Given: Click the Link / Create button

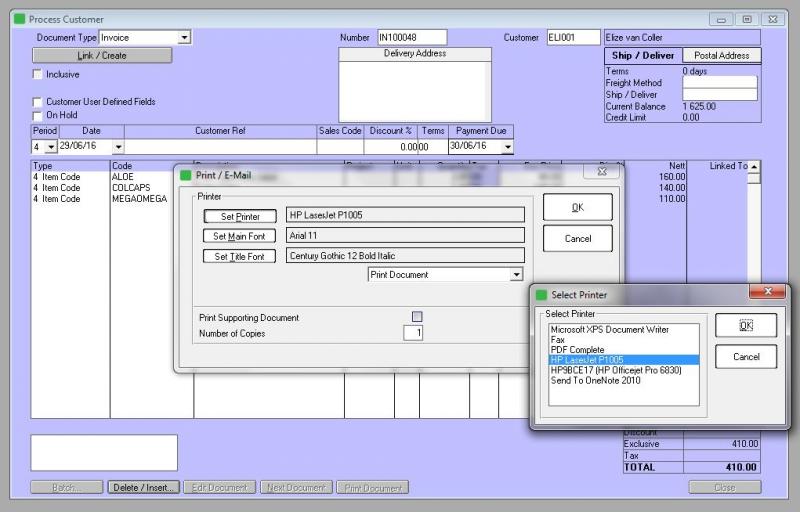Looking at the screenshot, I should pos(102,56).
